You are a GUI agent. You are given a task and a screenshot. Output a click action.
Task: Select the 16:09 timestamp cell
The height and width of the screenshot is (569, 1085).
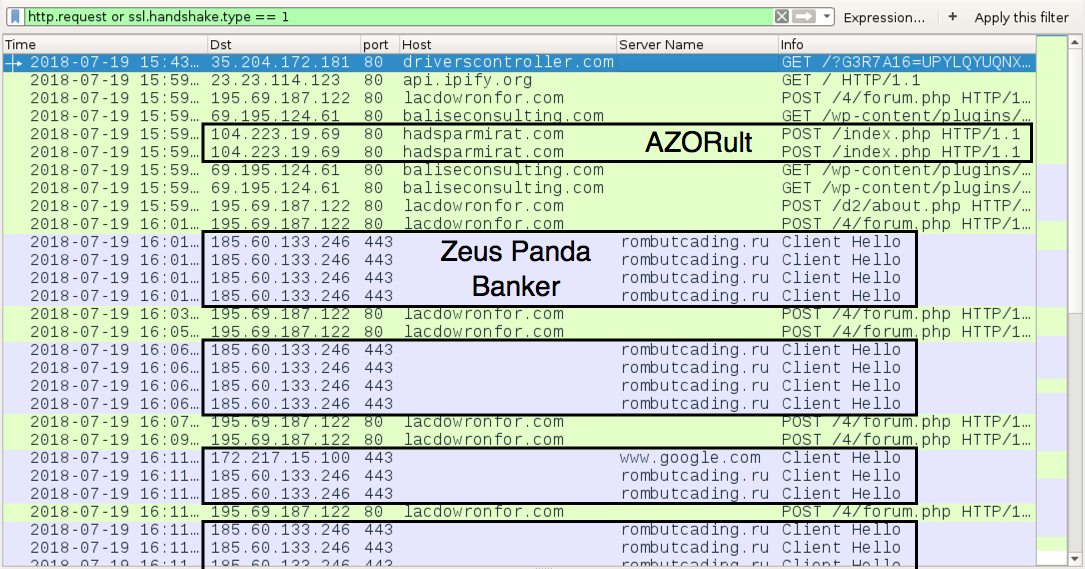coord(114,440)
